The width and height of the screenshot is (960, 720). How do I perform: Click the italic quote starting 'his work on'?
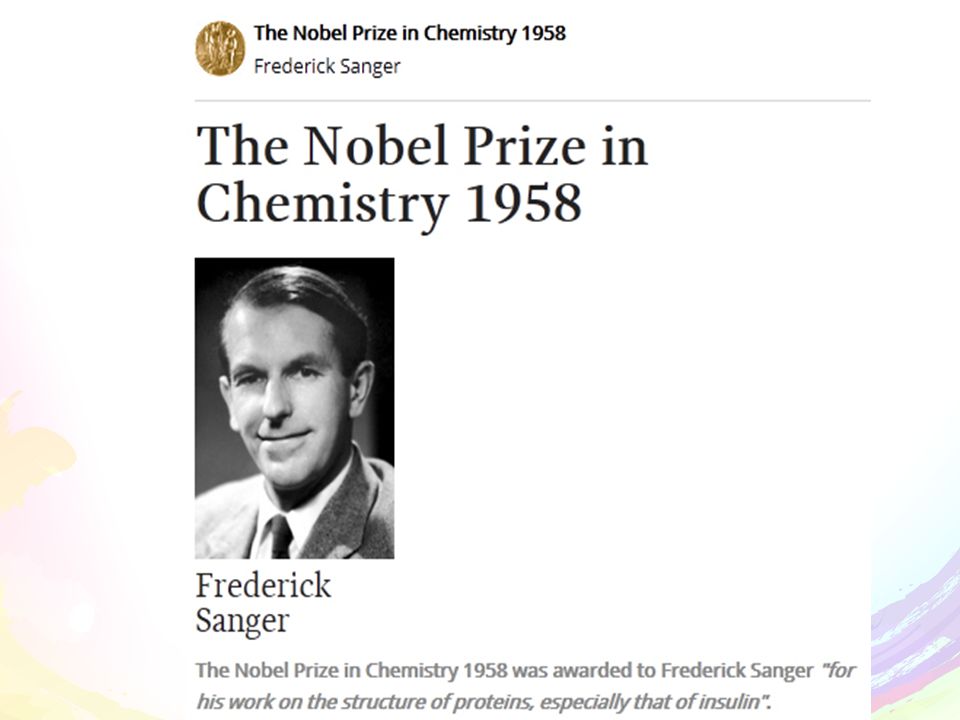(483, 702)
